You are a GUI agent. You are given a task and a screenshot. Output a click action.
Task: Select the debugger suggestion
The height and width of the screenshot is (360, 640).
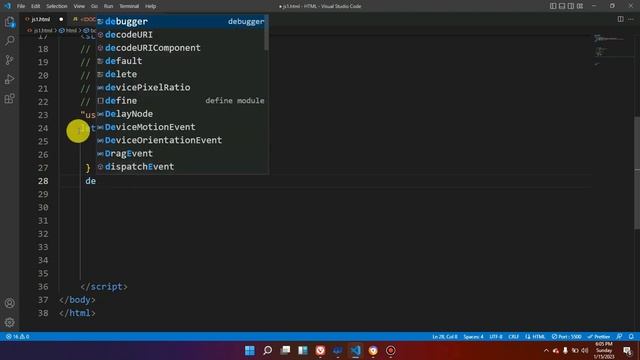(x=181, y=21)
